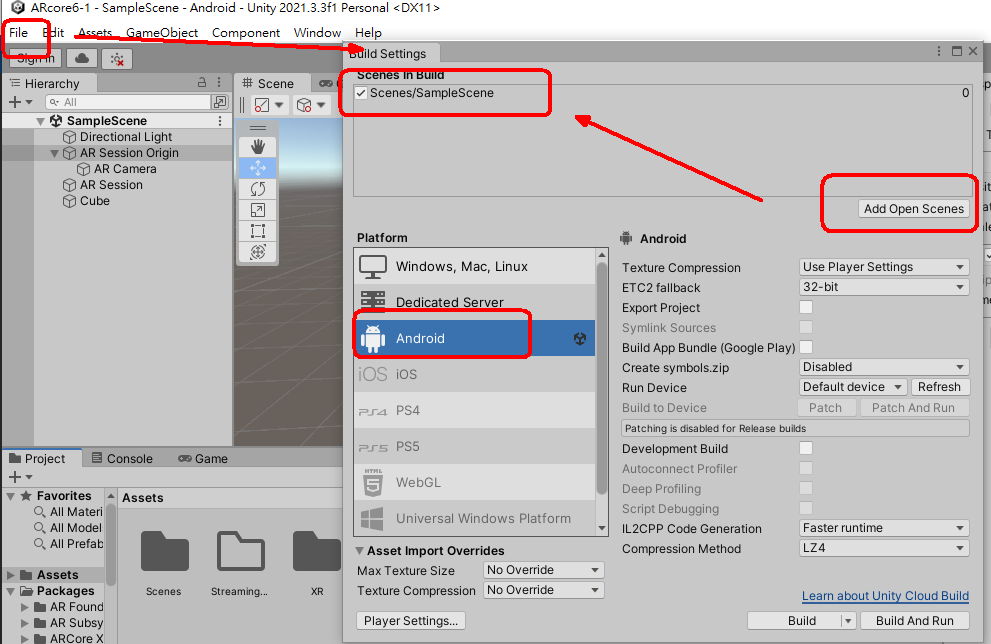Open the XR folder in Assets
991x644 pixels.
(317, 564)
